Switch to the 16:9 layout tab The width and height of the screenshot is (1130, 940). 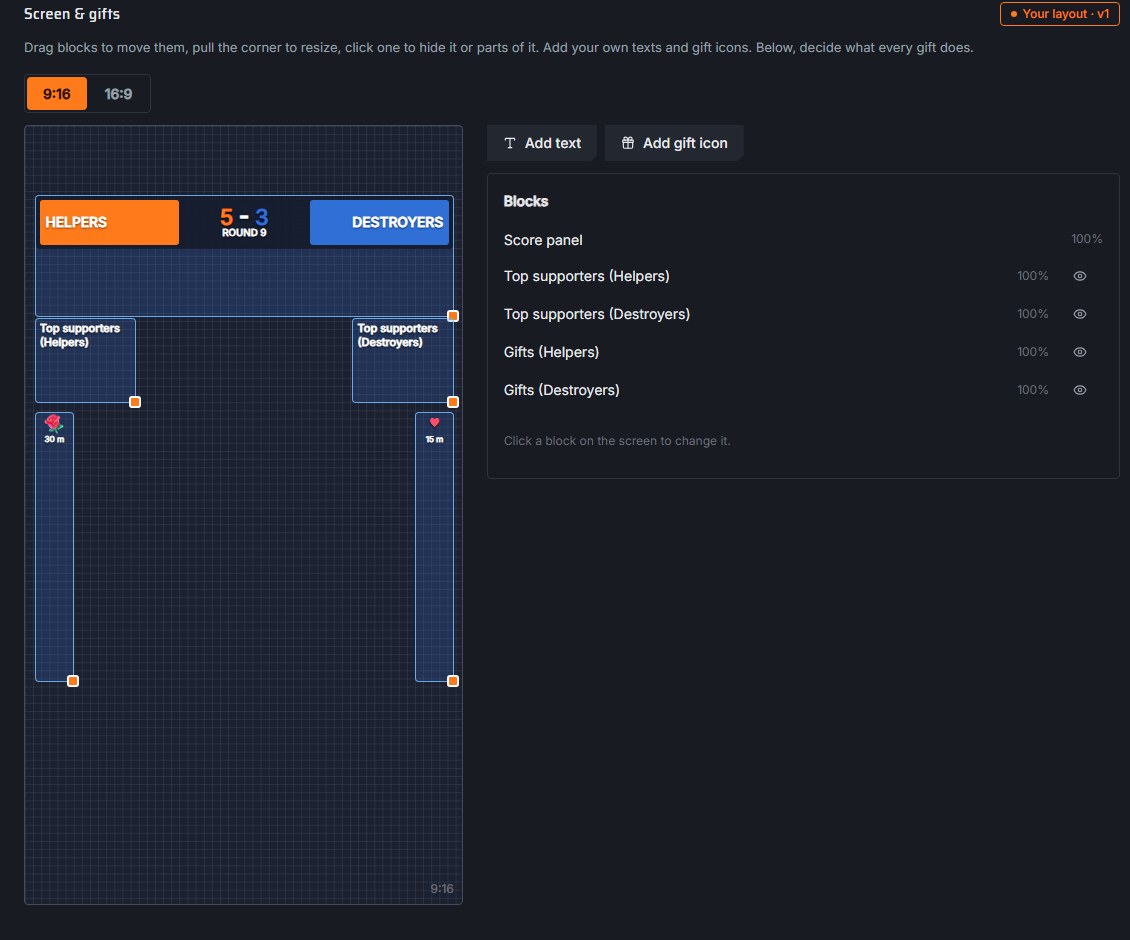(x=118, y=94)
